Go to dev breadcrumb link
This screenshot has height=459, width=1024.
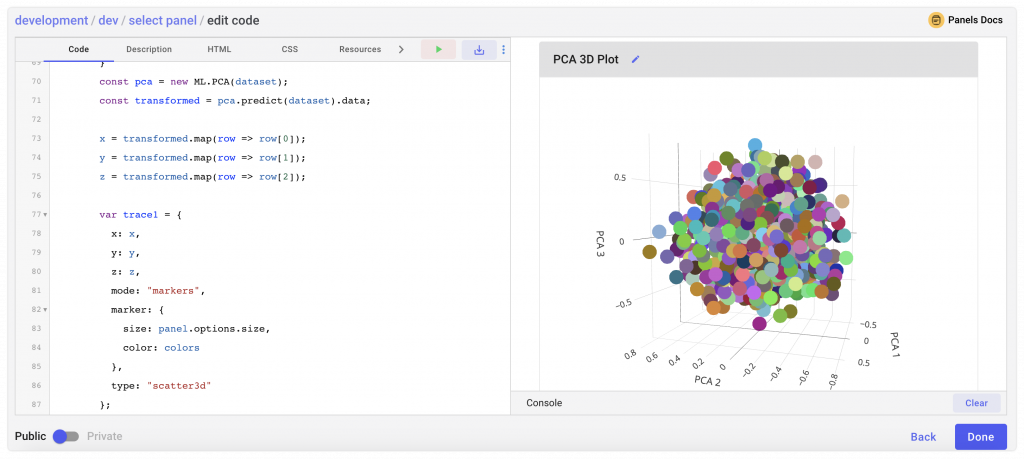point(108,20)
